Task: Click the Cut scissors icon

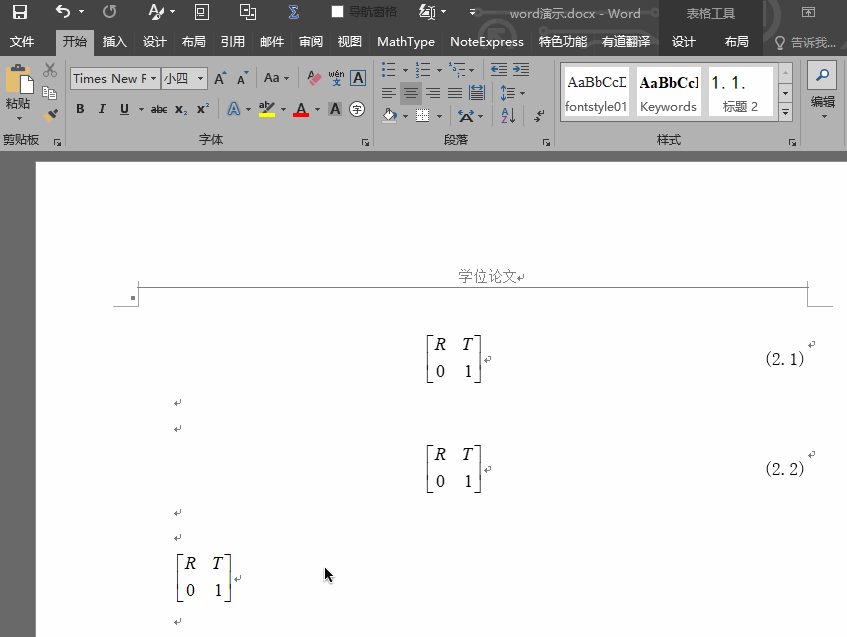Action: click(x=50, y=70)
